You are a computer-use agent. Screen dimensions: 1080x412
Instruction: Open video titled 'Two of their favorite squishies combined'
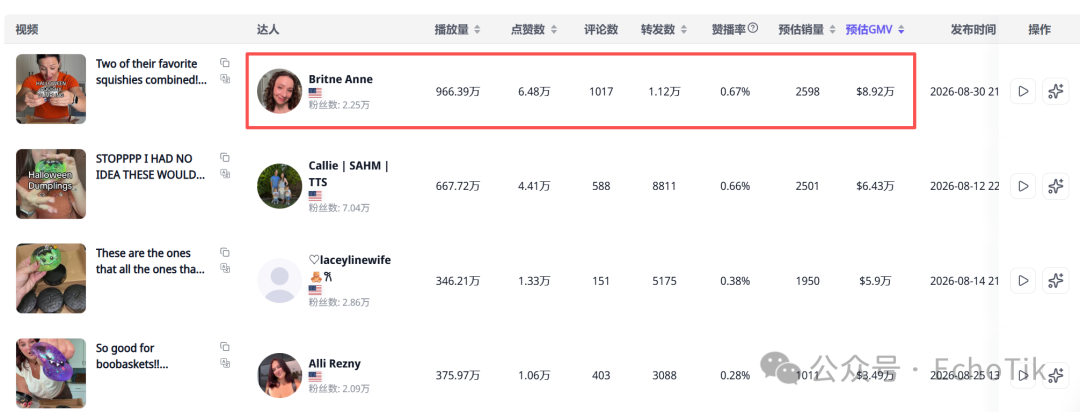point(151,72)
